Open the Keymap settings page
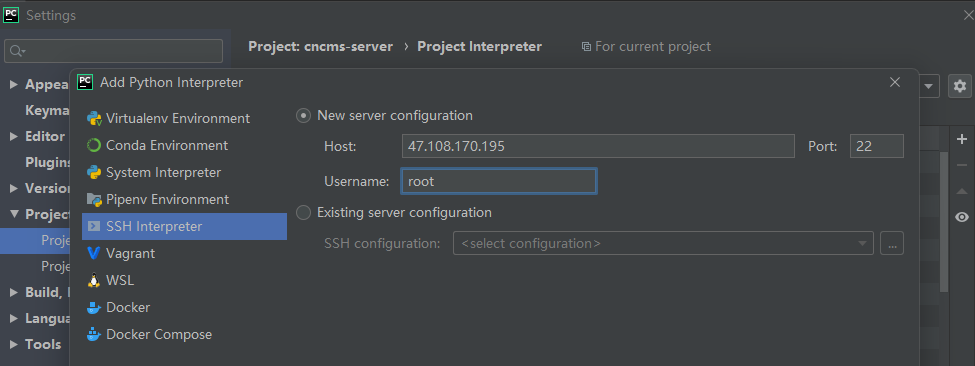The height and width of the screenshot is (366, 975). (47, 111)
